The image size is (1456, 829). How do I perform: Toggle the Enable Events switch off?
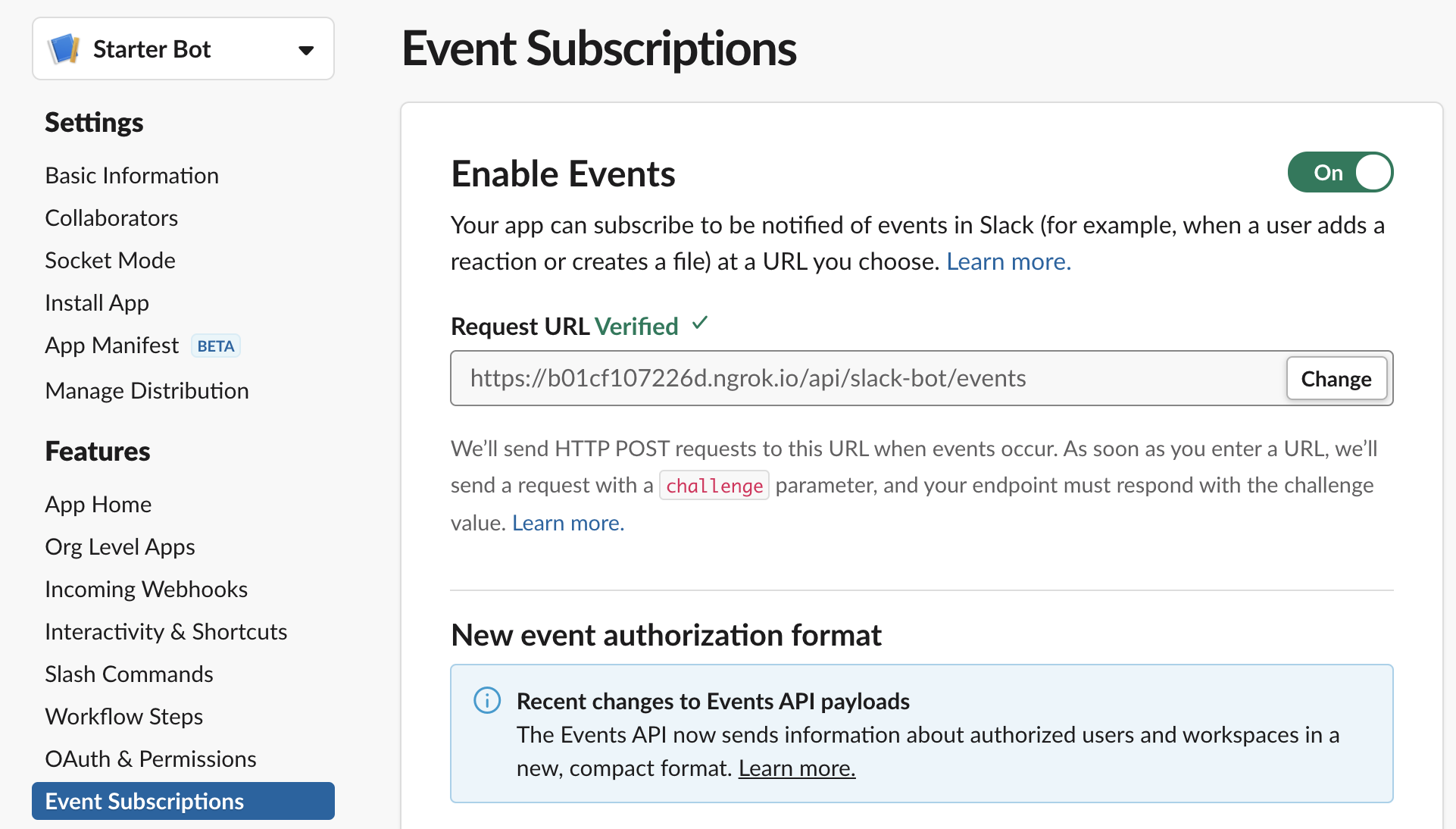[x=1339, y=173]
